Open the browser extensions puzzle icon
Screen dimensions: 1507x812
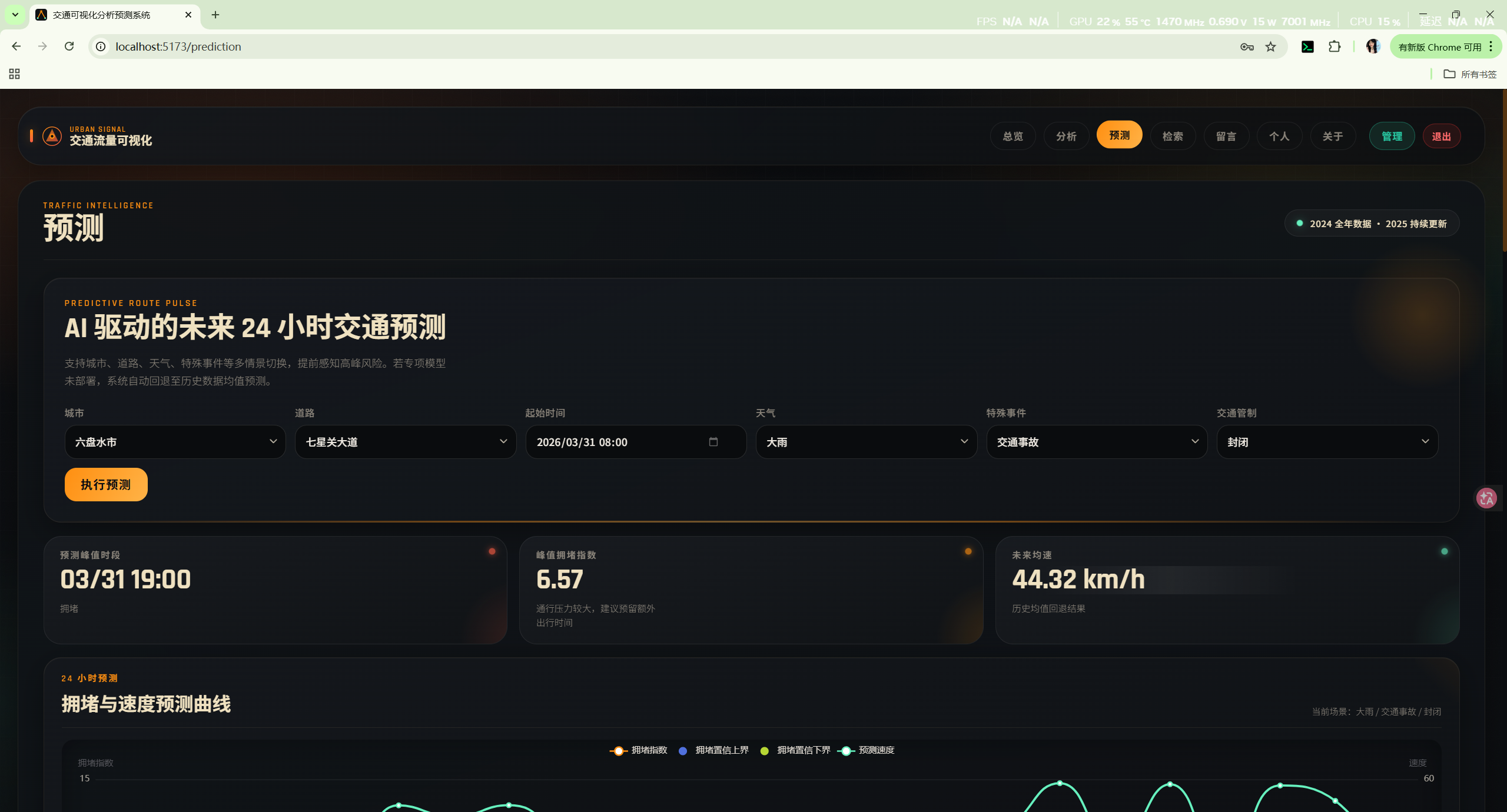1335,46
